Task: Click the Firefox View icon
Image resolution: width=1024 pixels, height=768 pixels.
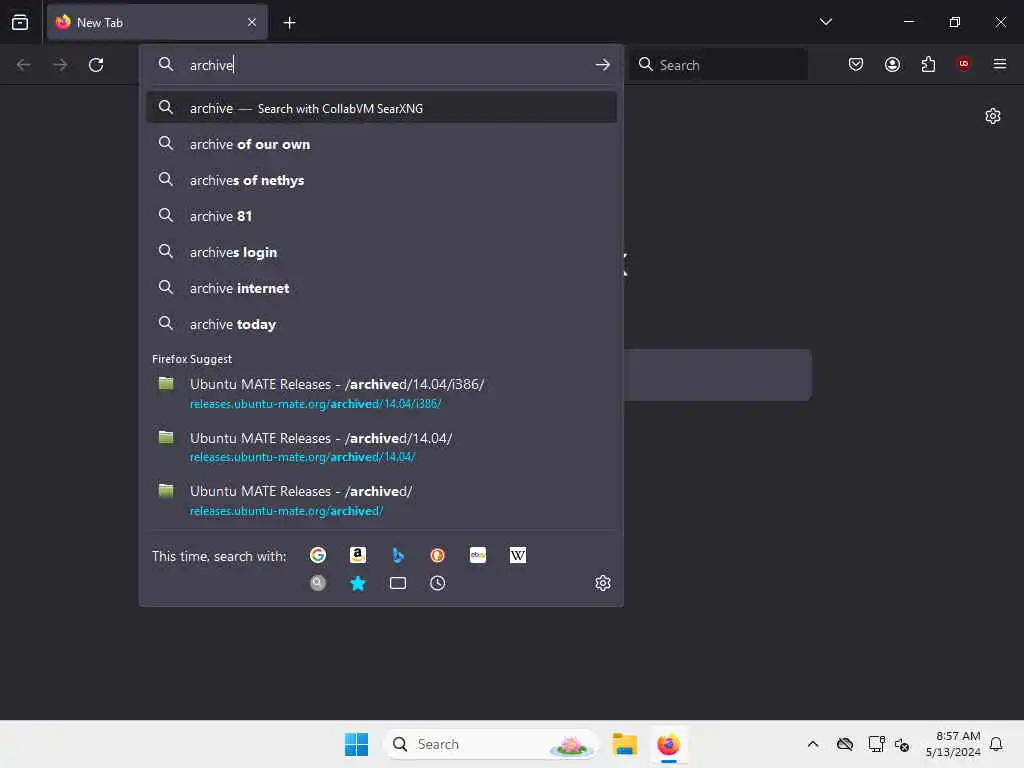Action: point(20,22)
